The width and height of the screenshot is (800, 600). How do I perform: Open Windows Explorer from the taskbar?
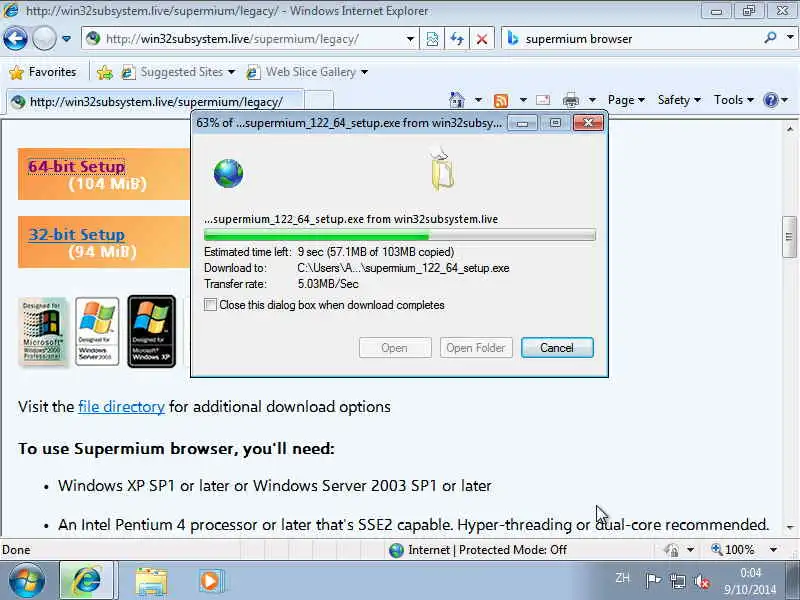pos(151,581)
